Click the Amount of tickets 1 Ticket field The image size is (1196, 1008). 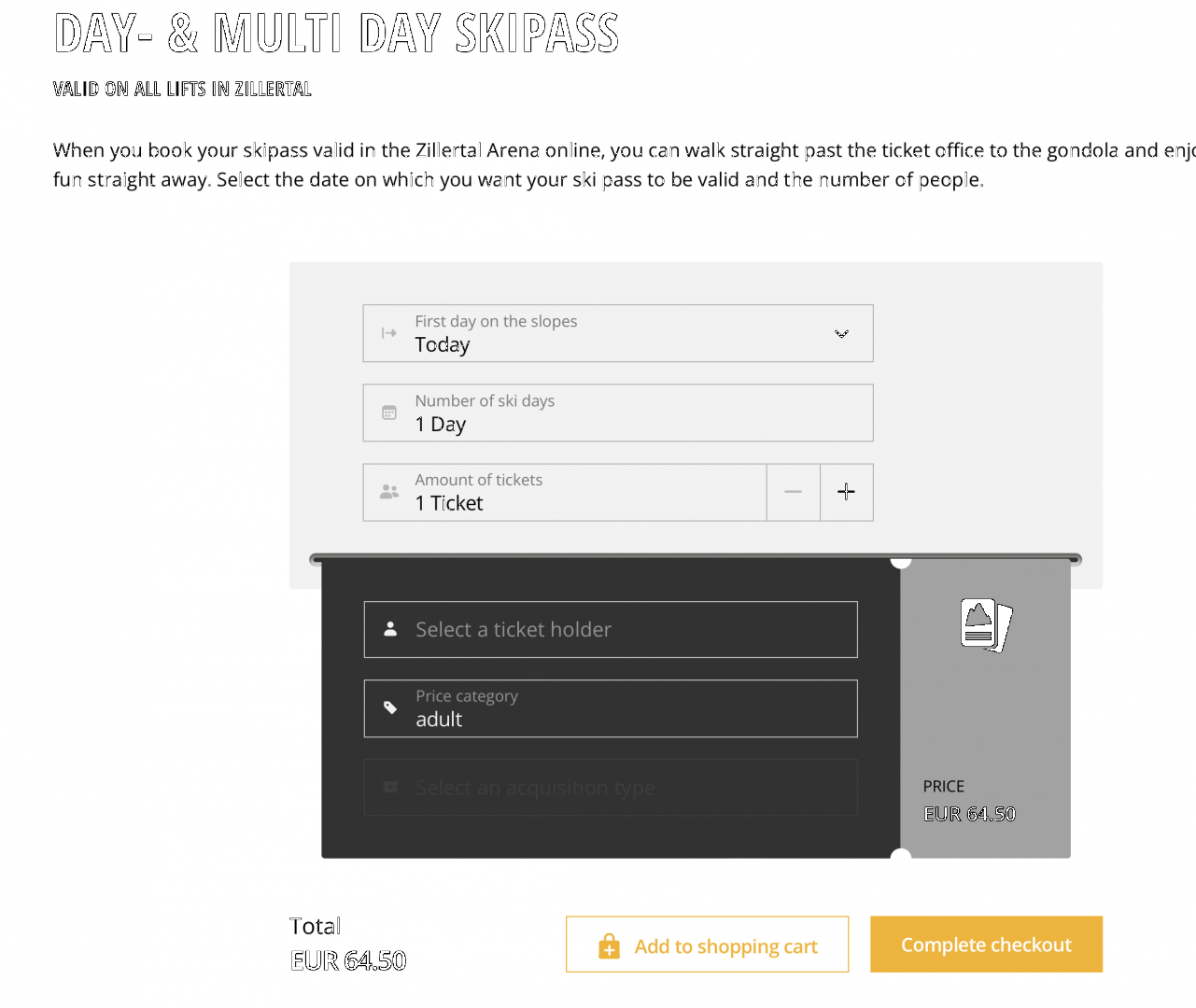pyautogui.click(x=565, y=492)
